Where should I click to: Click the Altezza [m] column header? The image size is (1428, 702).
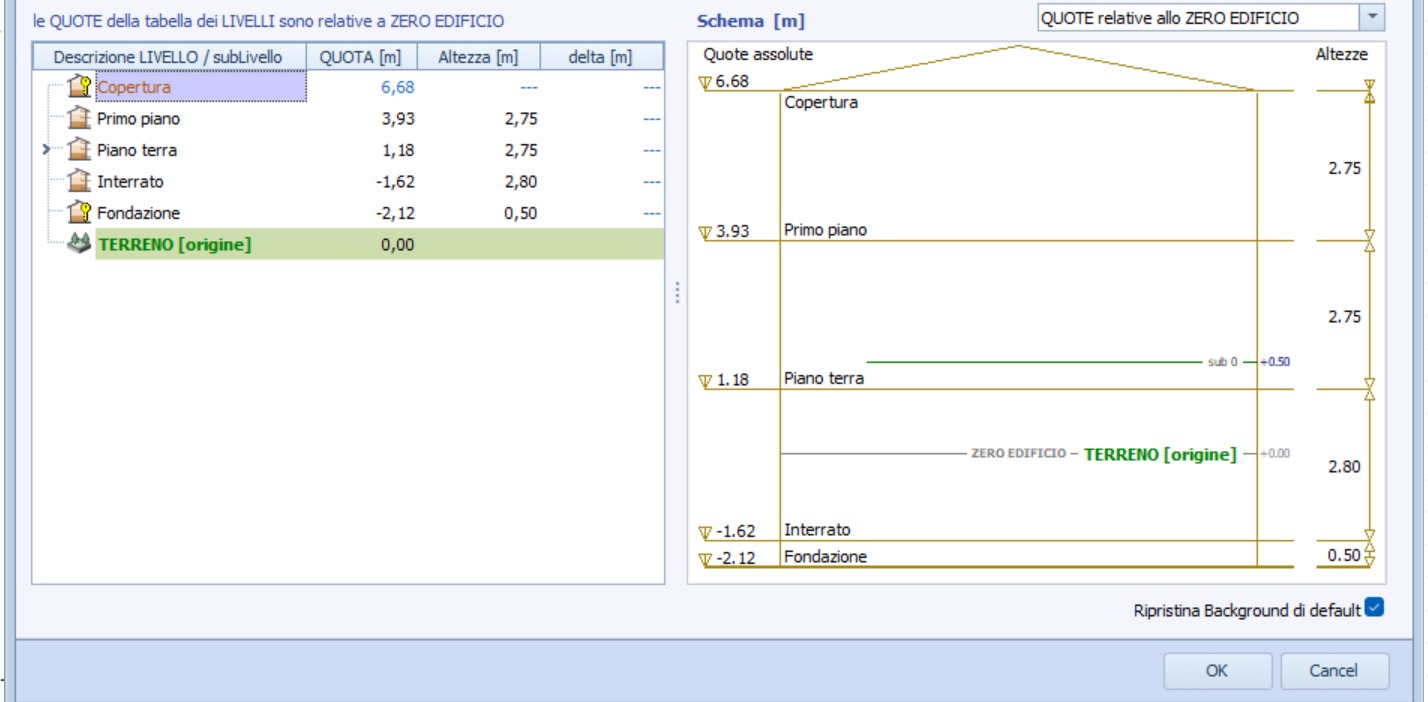point(478,58)
